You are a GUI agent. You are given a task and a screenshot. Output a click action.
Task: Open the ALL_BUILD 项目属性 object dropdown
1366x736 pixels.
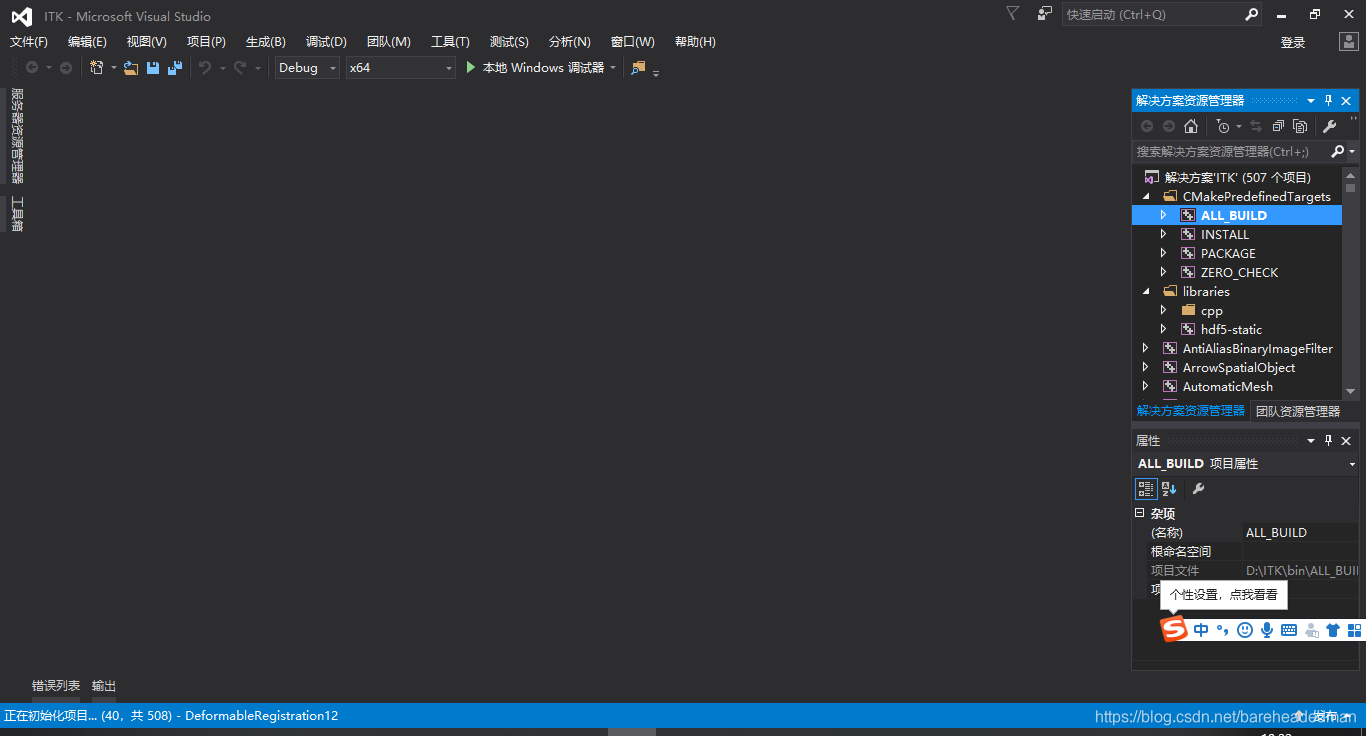(x=1352, y=464)
